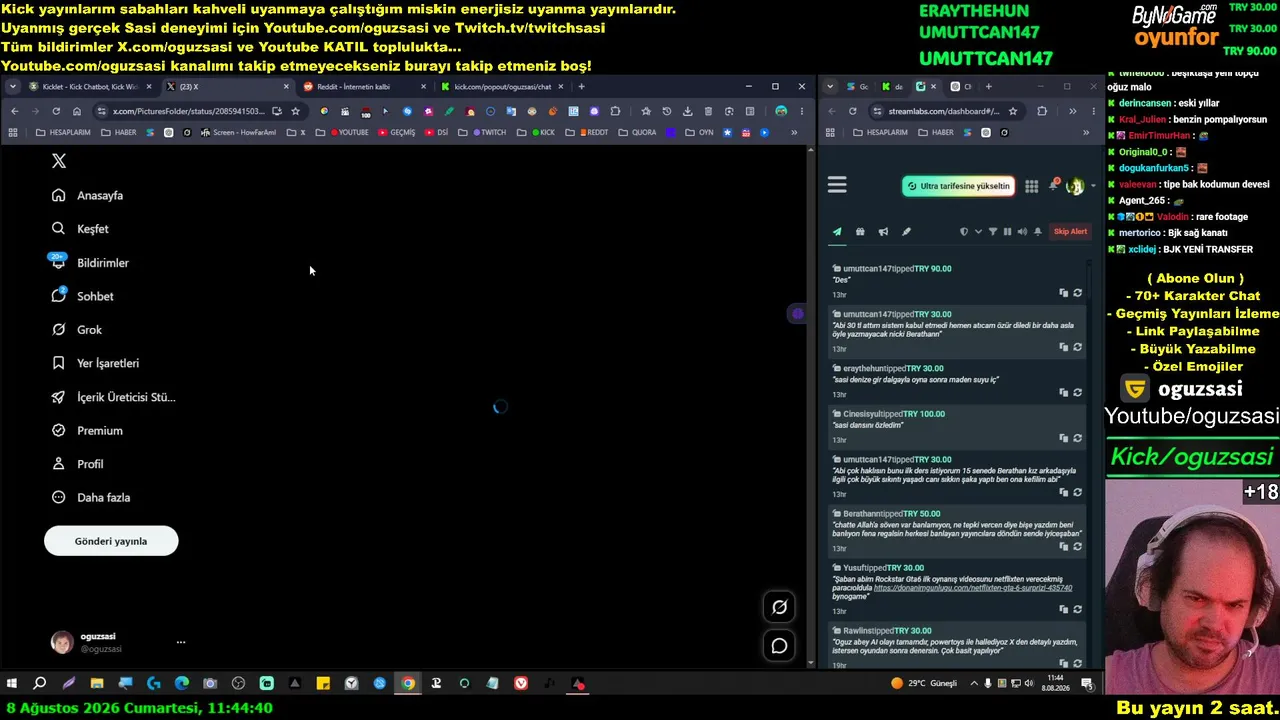This screenshot has width=1280, height=720.
Task: Open tab search dropdown in Streamlabs window
Action: pyautogui.click(x=830, y=87)
